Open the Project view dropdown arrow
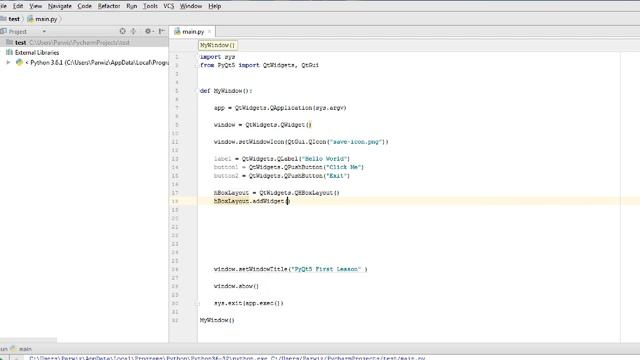This screenshot has height=360, width=640. pos(44,31)
